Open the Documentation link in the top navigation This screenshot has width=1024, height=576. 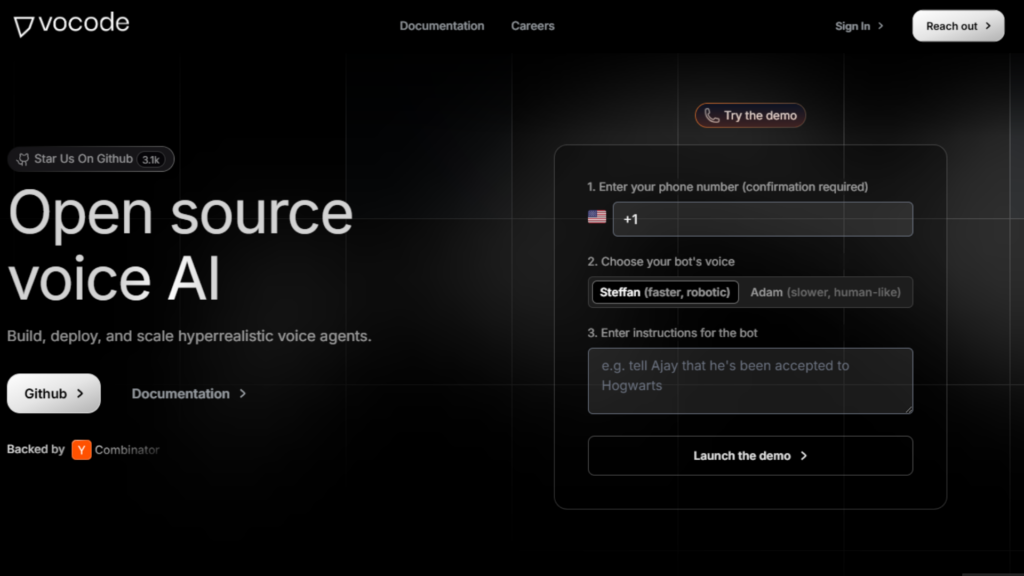click(x=442, y=26)
